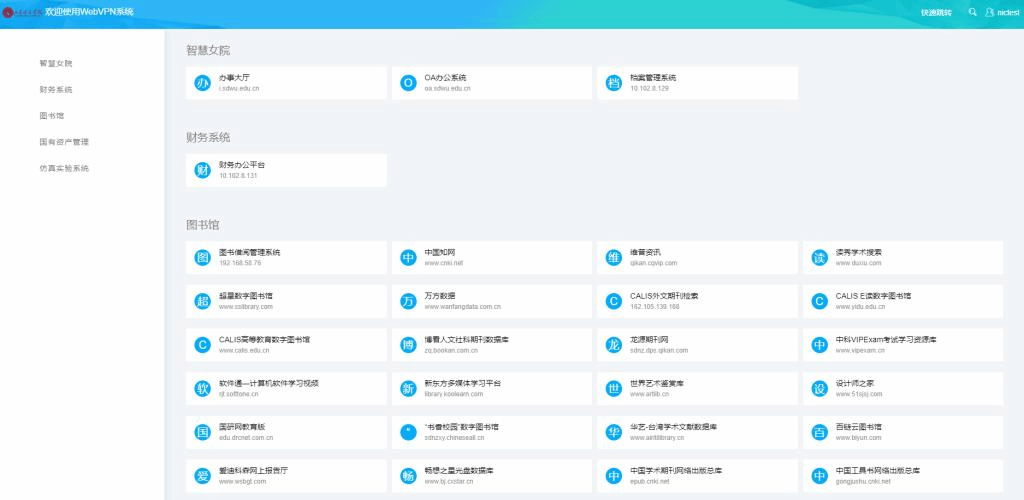
Task: Click the search magnifier icon in header
Action: [972, 12]
